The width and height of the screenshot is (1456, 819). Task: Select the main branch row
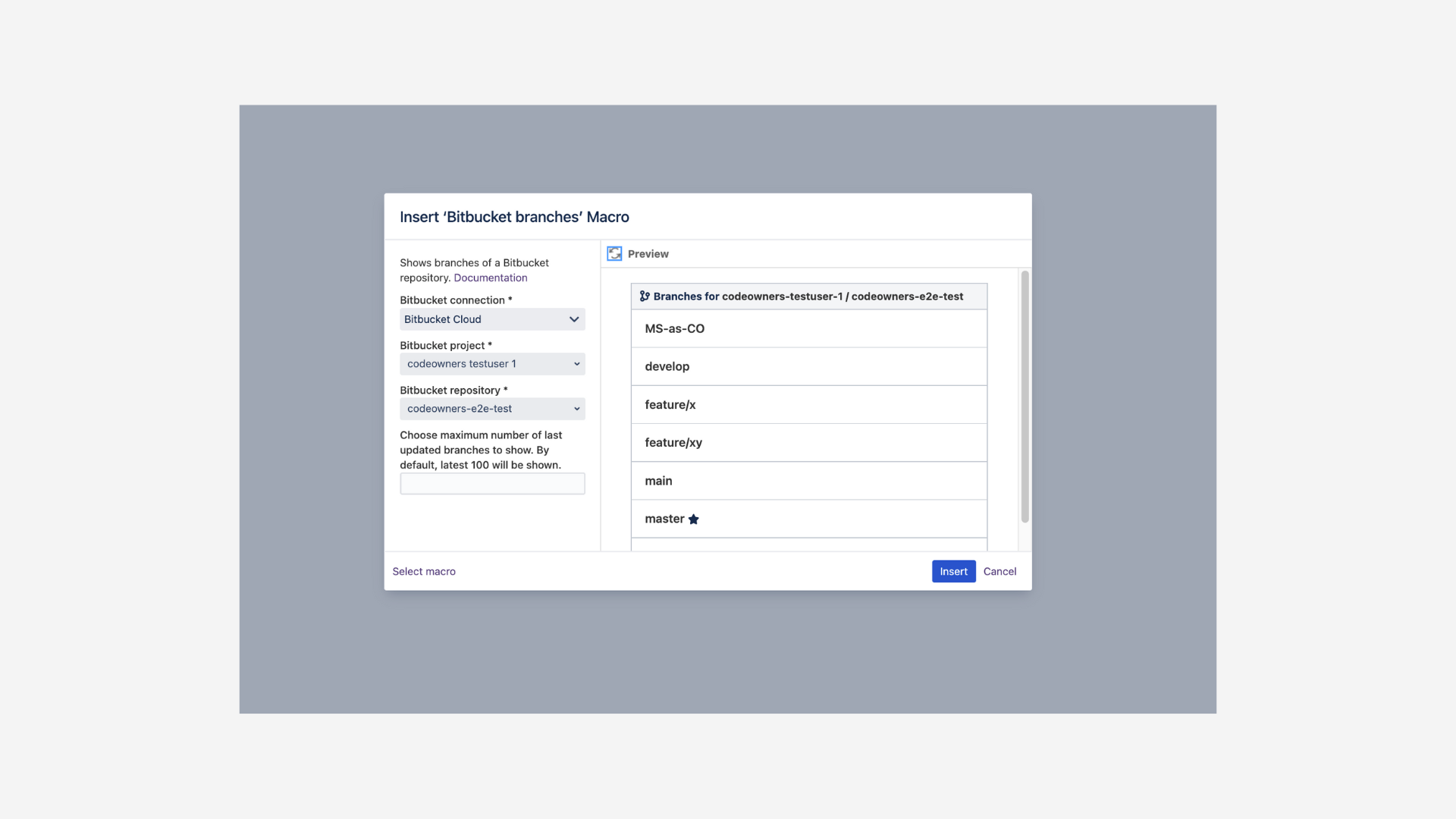[x=809, y=480]
